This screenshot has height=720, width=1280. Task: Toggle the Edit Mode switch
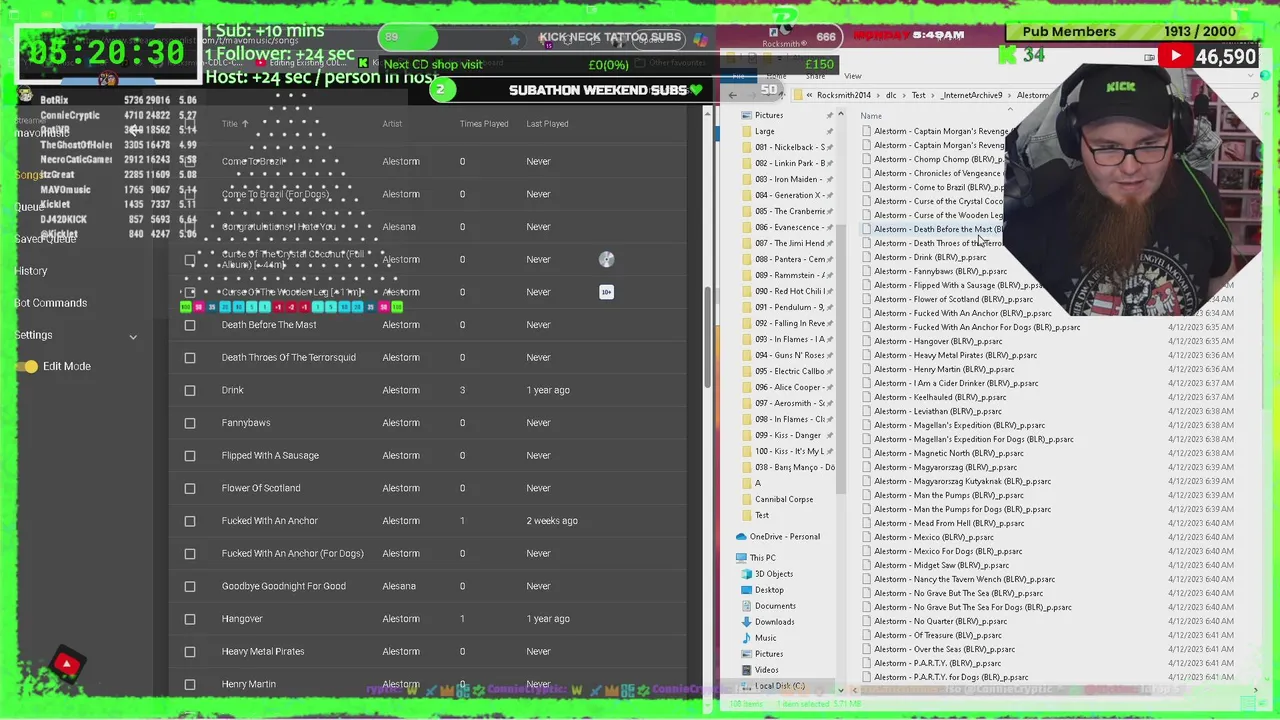[27, 367]
